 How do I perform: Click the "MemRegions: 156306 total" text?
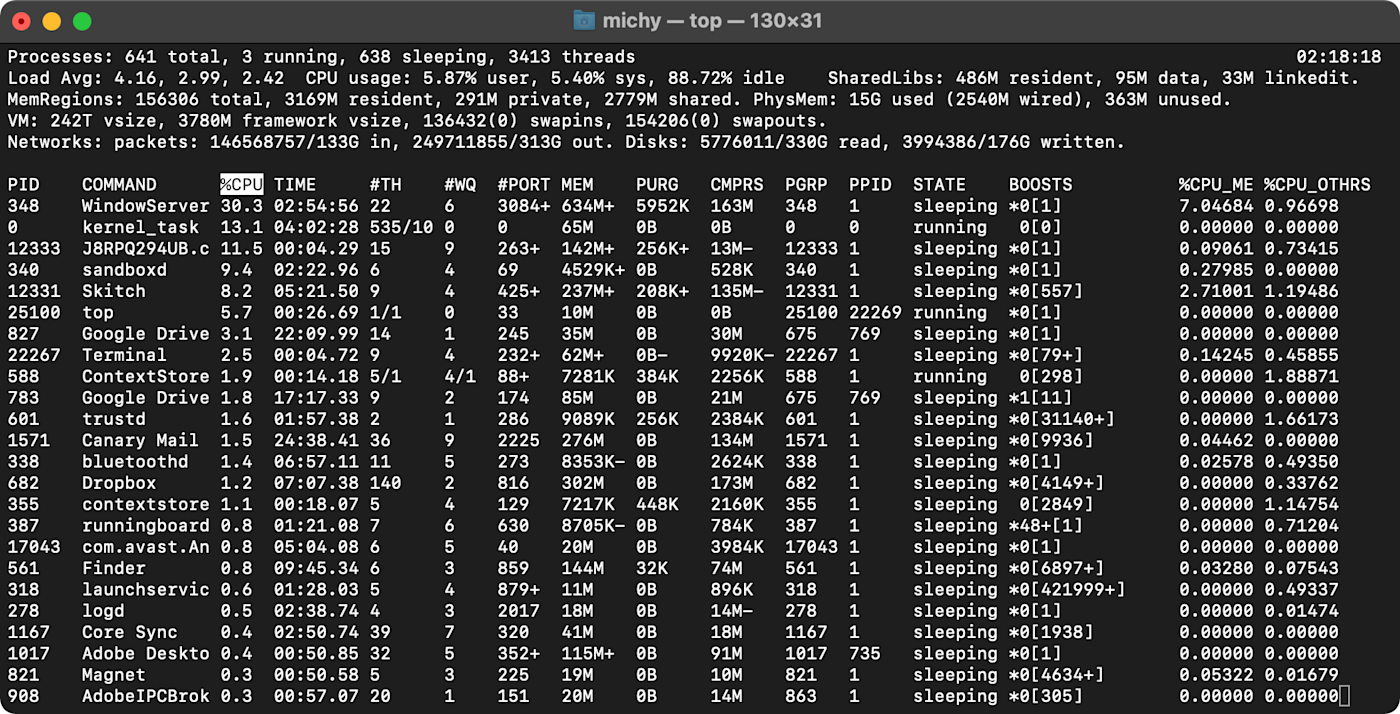coord(135,99)
